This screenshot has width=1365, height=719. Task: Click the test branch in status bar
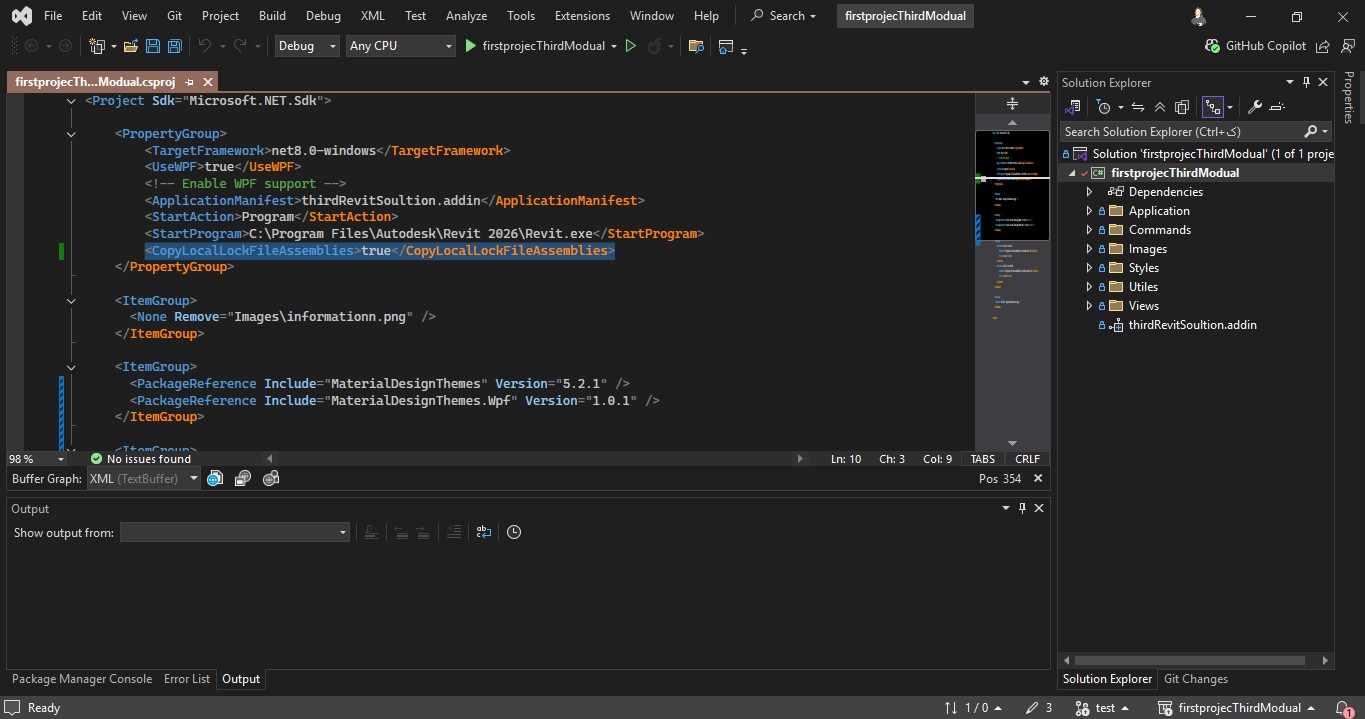click(1102, 708)
